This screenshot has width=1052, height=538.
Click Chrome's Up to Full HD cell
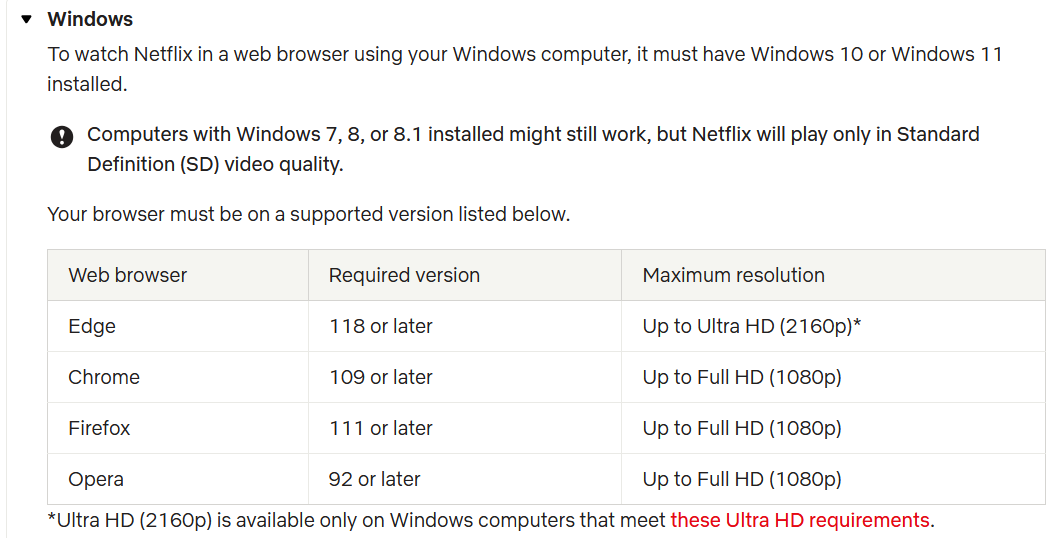pos(833,377)
